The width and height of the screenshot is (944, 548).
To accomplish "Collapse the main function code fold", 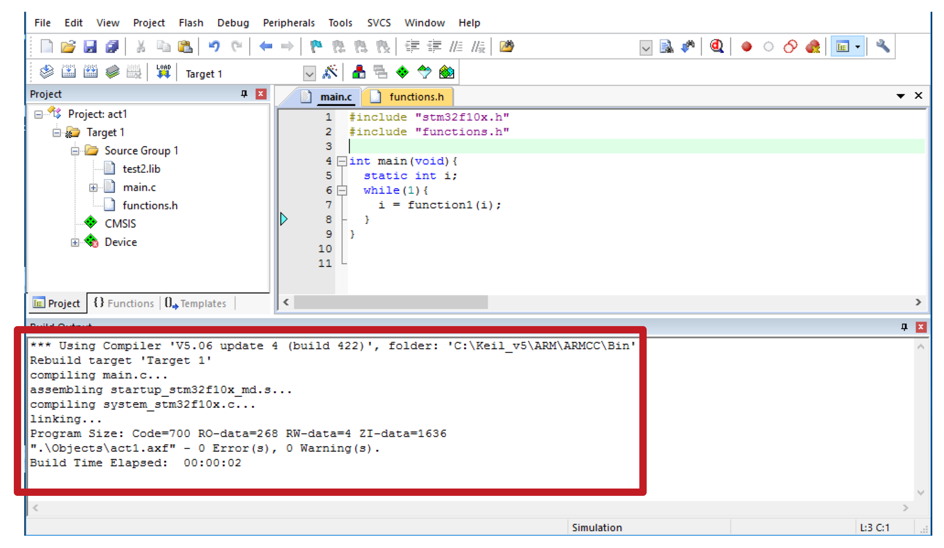I will point(342,161).
